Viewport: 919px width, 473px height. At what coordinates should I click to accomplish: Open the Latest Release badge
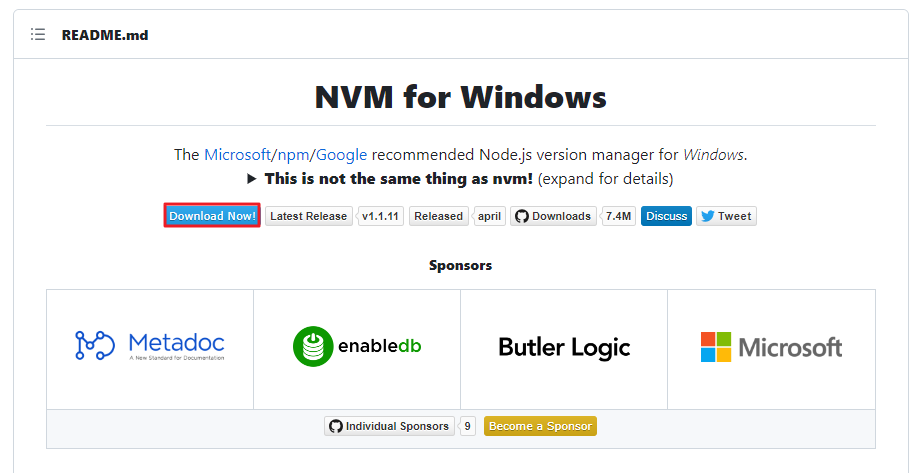click(309, 216)
